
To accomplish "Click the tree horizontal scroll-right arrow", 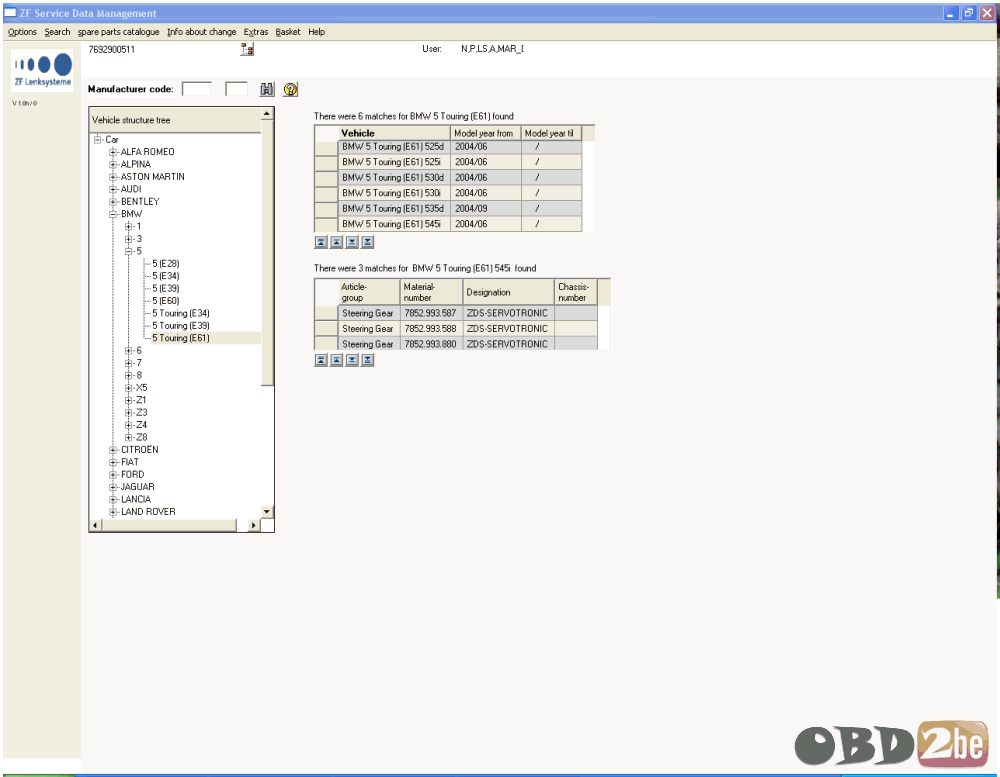I will 254,525.
